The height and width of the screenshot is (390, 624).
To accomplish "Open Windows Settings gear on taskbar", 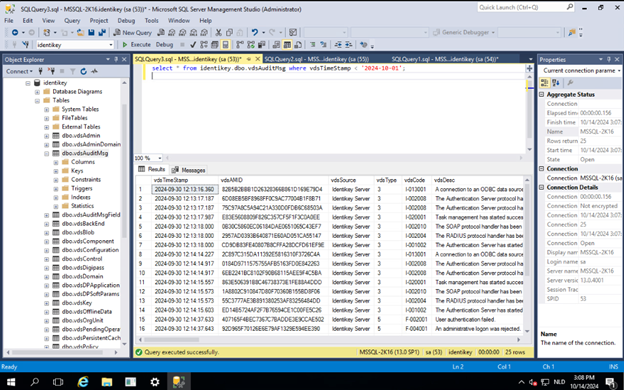I will (x=154, y=382).
